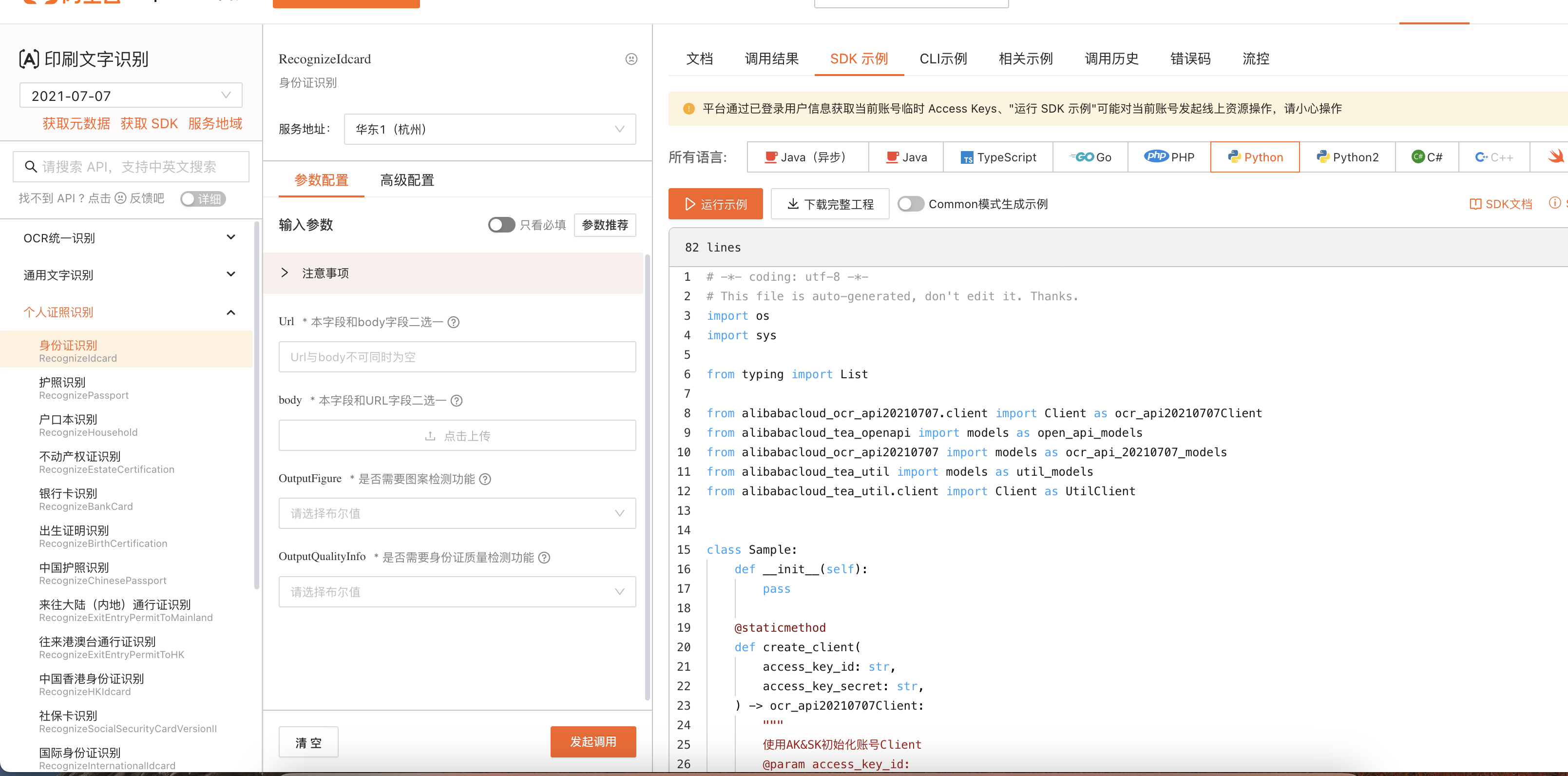The image size is (1568, 776).
Task: Click the help icon next to body field
Action: tap(457, 401)
